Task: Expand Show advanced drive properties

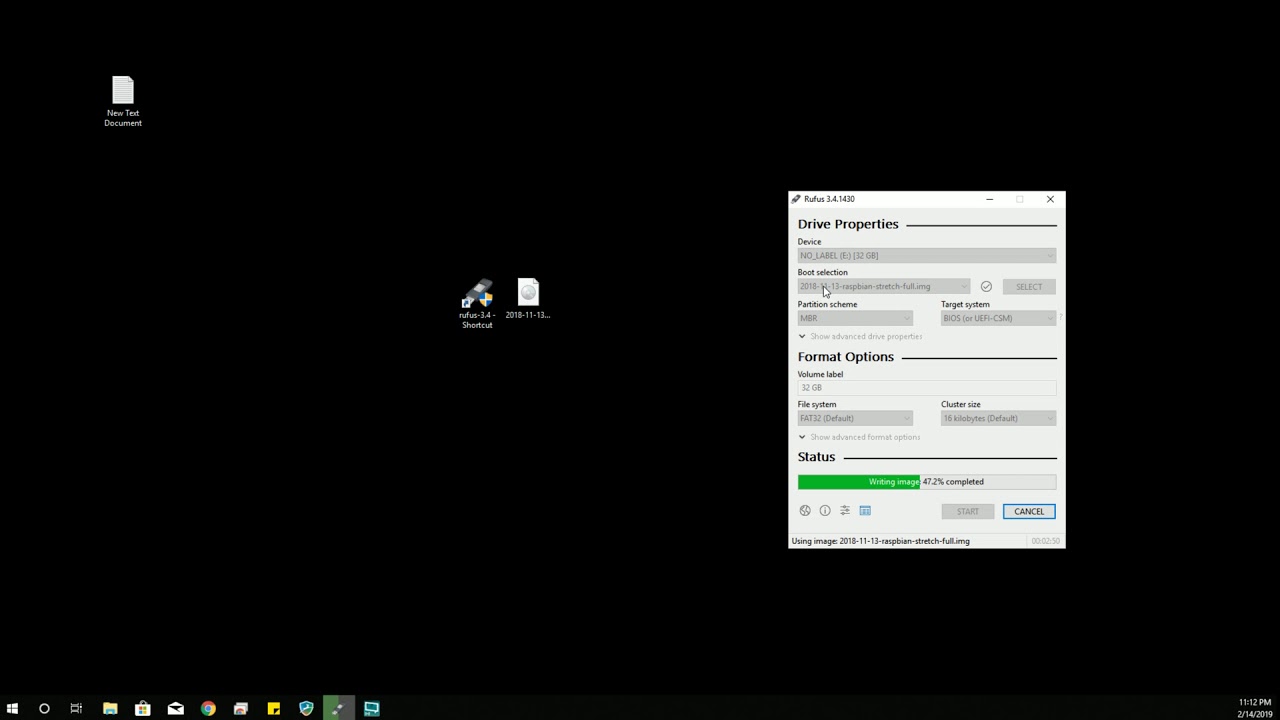Action: click(860, 336)
